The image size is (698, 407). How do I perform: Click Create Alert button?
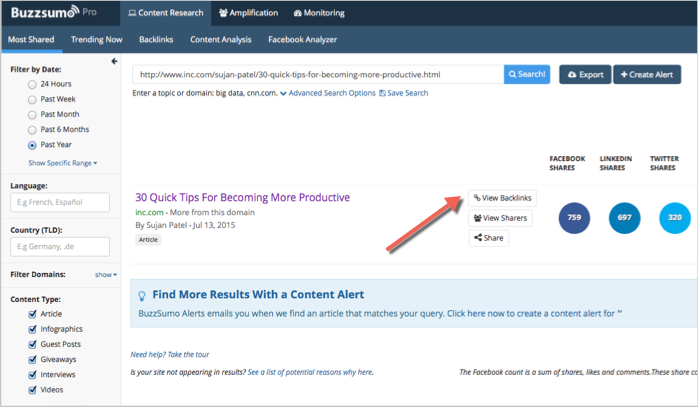[647, 74]
